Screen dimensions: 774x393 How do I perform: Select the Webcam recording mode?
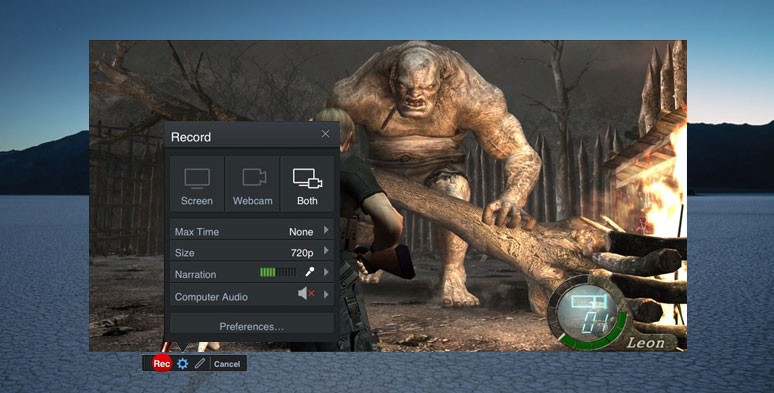pyautogui.click(x=253, y=184)
